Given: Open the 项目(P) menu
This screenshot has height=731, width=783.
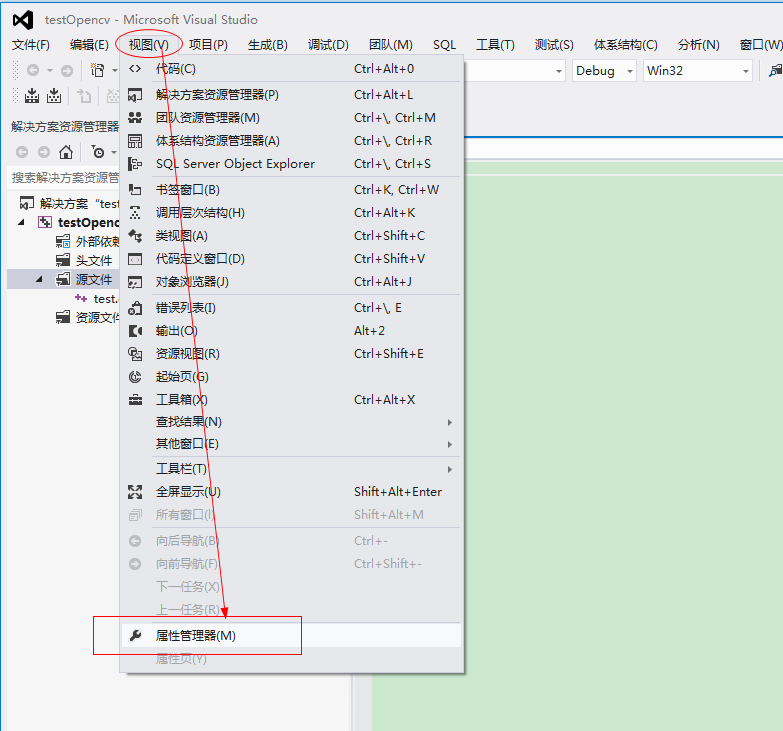Looking at the screenshot, I should tap(208, 44).
